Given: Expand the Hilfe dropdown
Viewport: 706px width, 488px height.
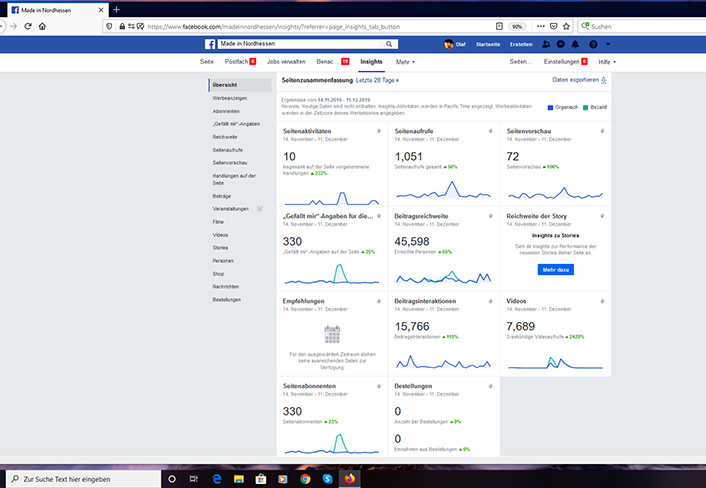Looking at the screenshot, I should (x=607, y=62).
